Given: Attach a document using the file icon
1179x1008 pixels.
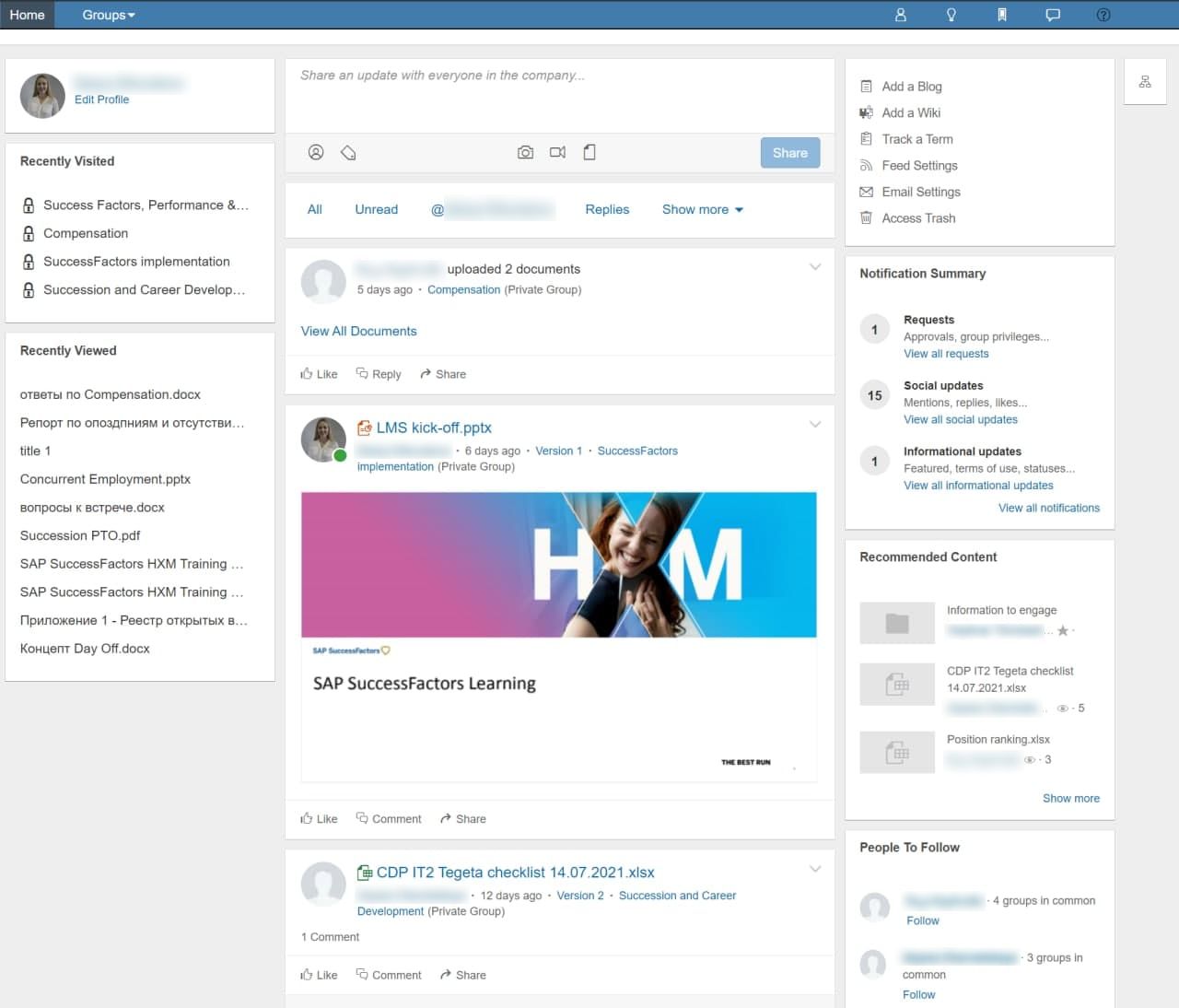Looking at the screenshot, I should [x=589, y=152].
